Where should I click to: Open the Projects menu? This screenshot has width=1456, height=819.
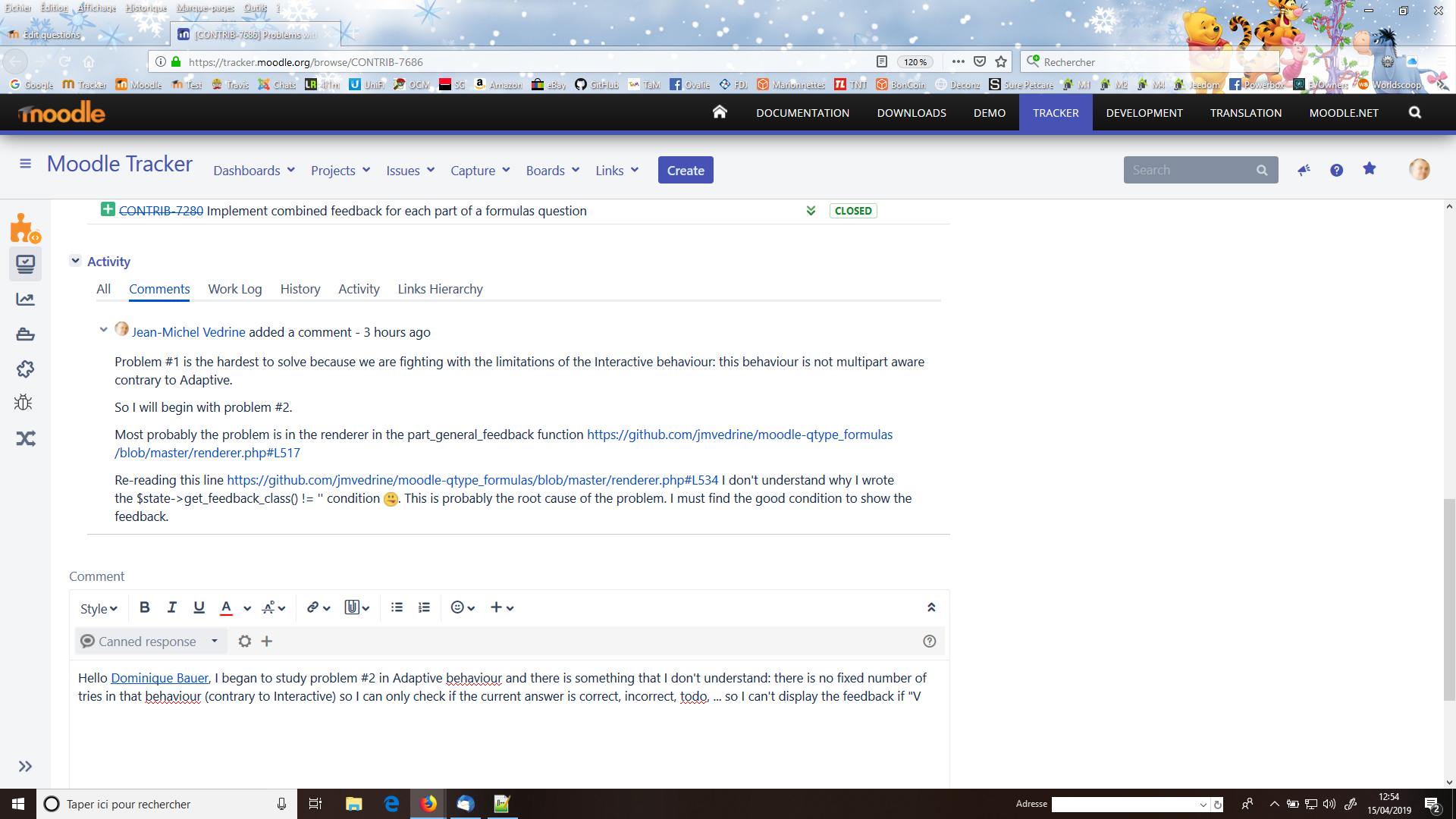point(340,171)
